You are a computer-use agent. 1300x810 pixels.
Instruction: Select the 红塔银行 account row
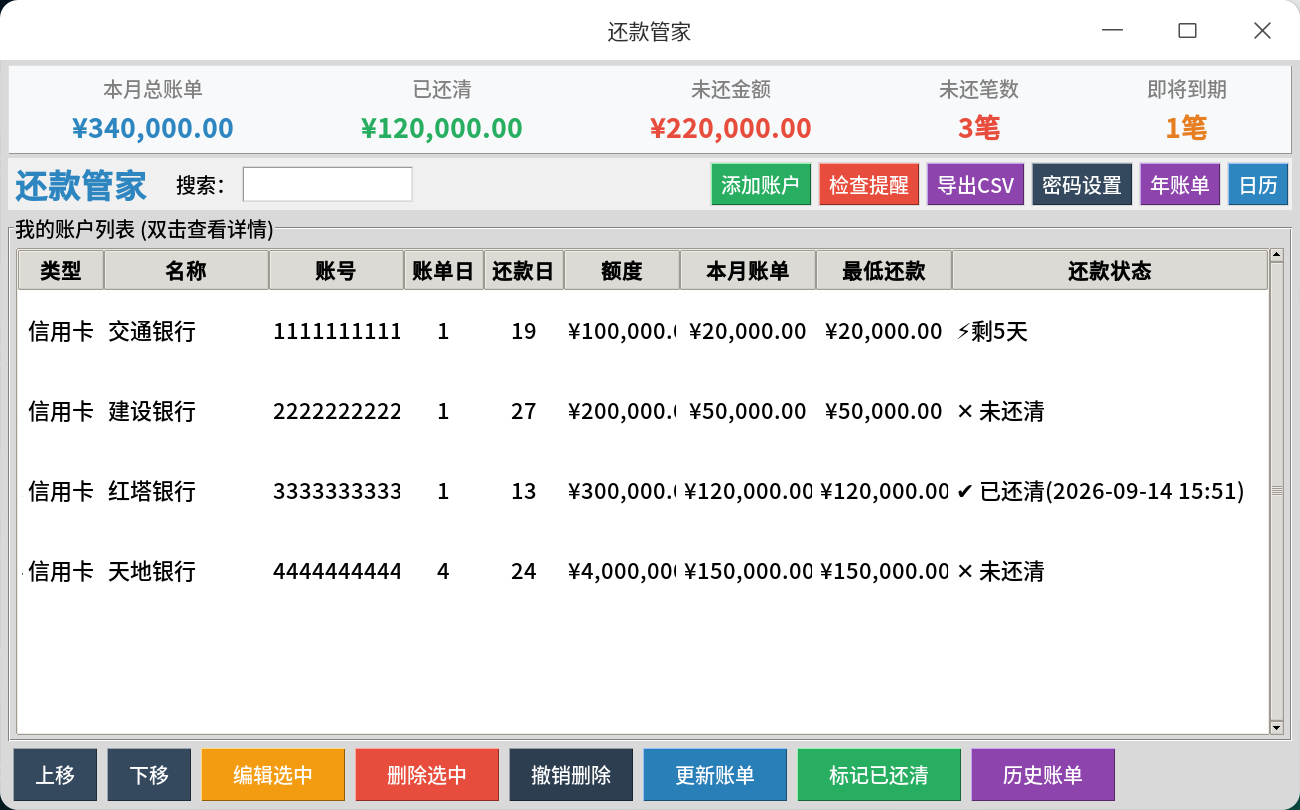[x=643, y=491]
